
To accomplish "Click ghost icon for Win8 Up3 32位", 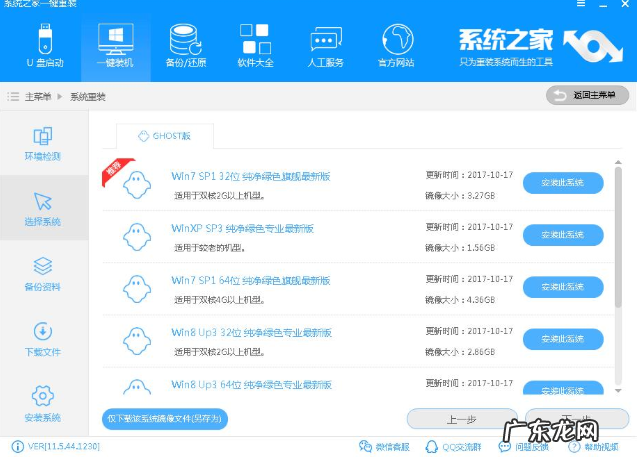I will point(137,341).
